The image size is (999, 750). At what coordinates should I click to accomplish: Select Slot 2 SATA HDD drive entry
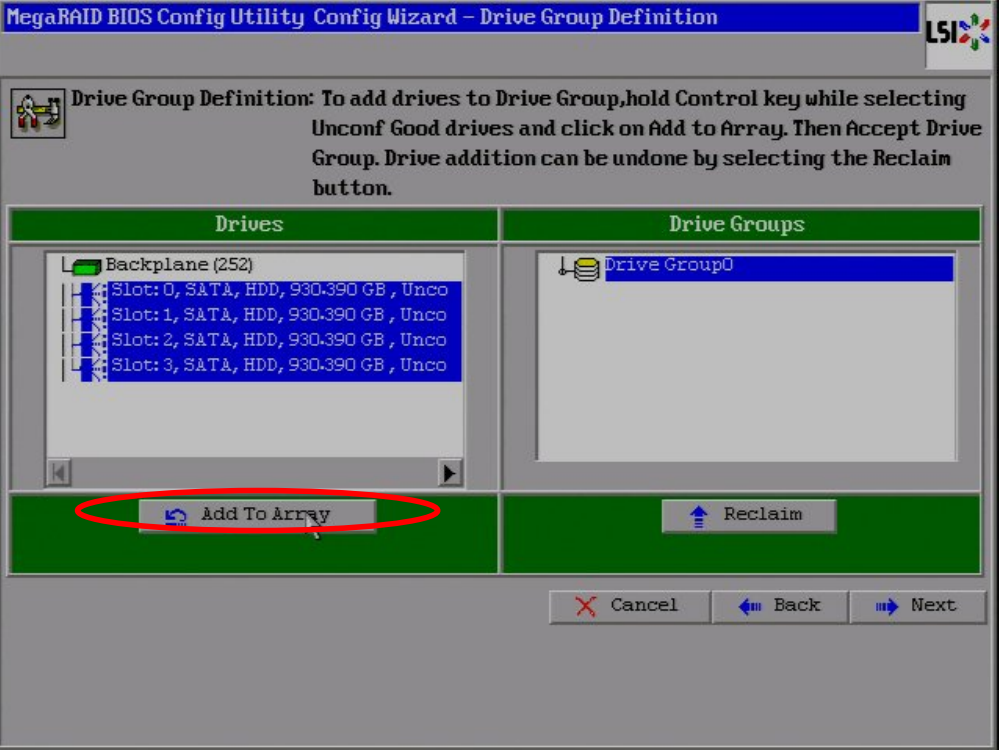(278, 340)
